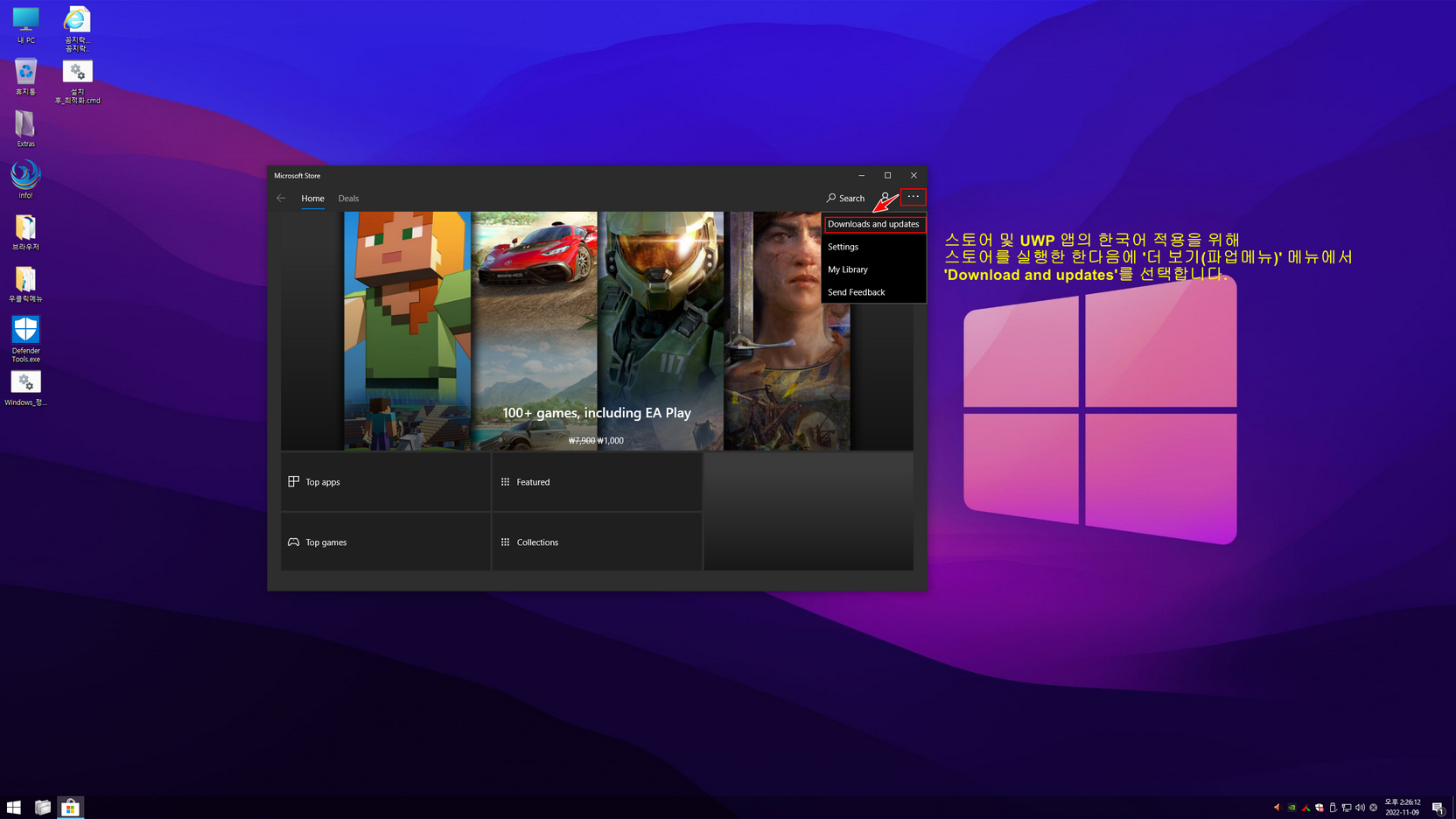Screen dimensions: 1456x819
Task: Select the 우클릭메뉴 folder icon
Action: (x=25, y=284)
